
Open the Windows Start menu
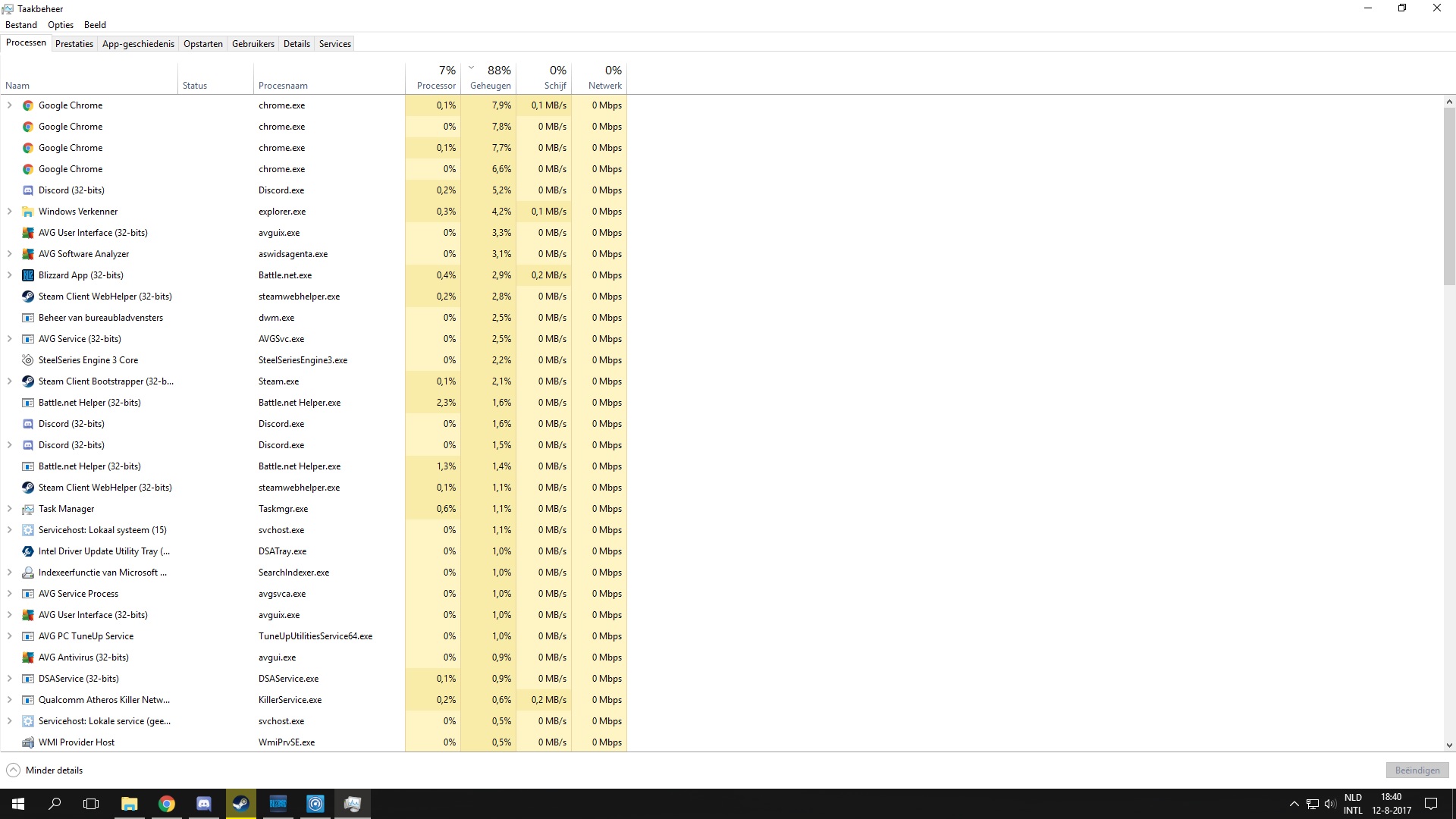click(x=18, y=804)
